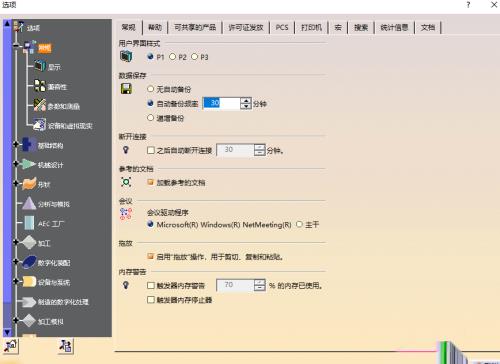Open the 设备和虚拟现实 icon in the tree

40,125
